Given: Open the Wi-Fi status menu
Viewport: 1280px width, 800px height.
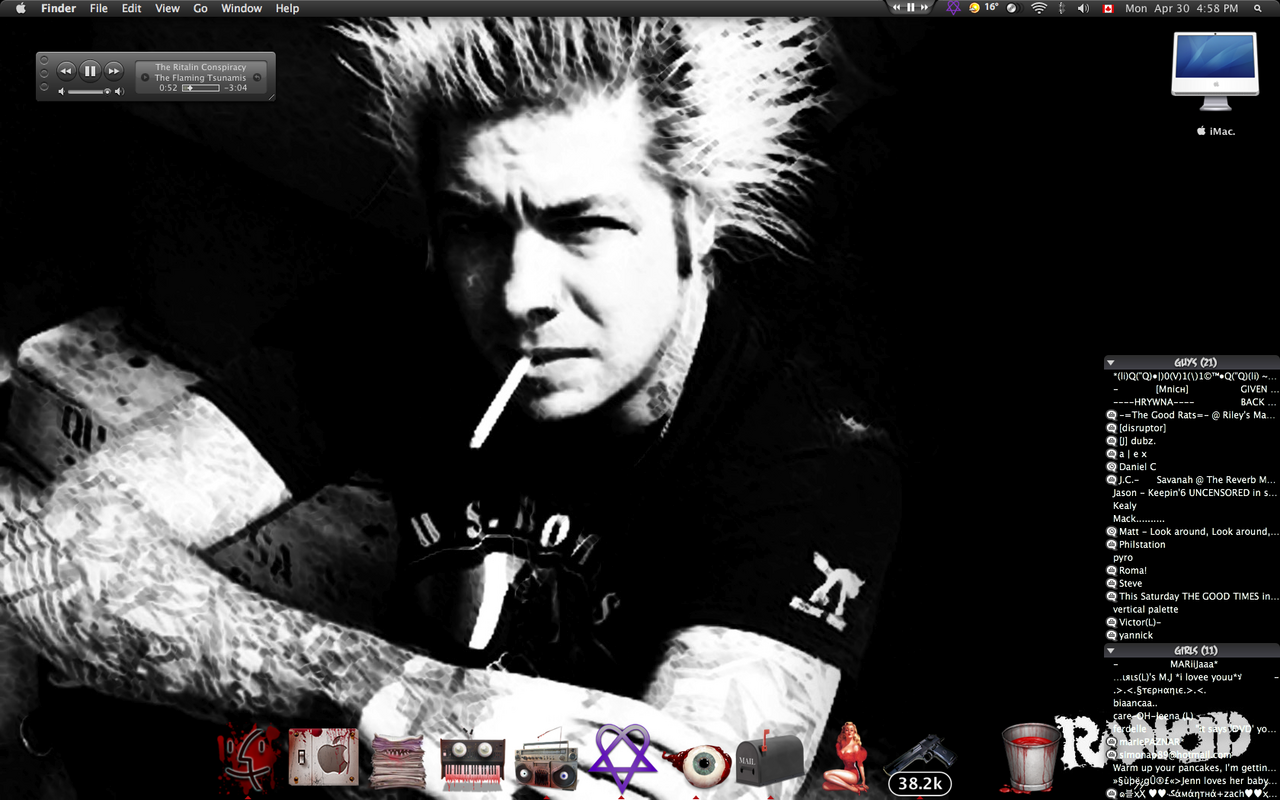Looking at the screenshot, I should click(1039, 8).
